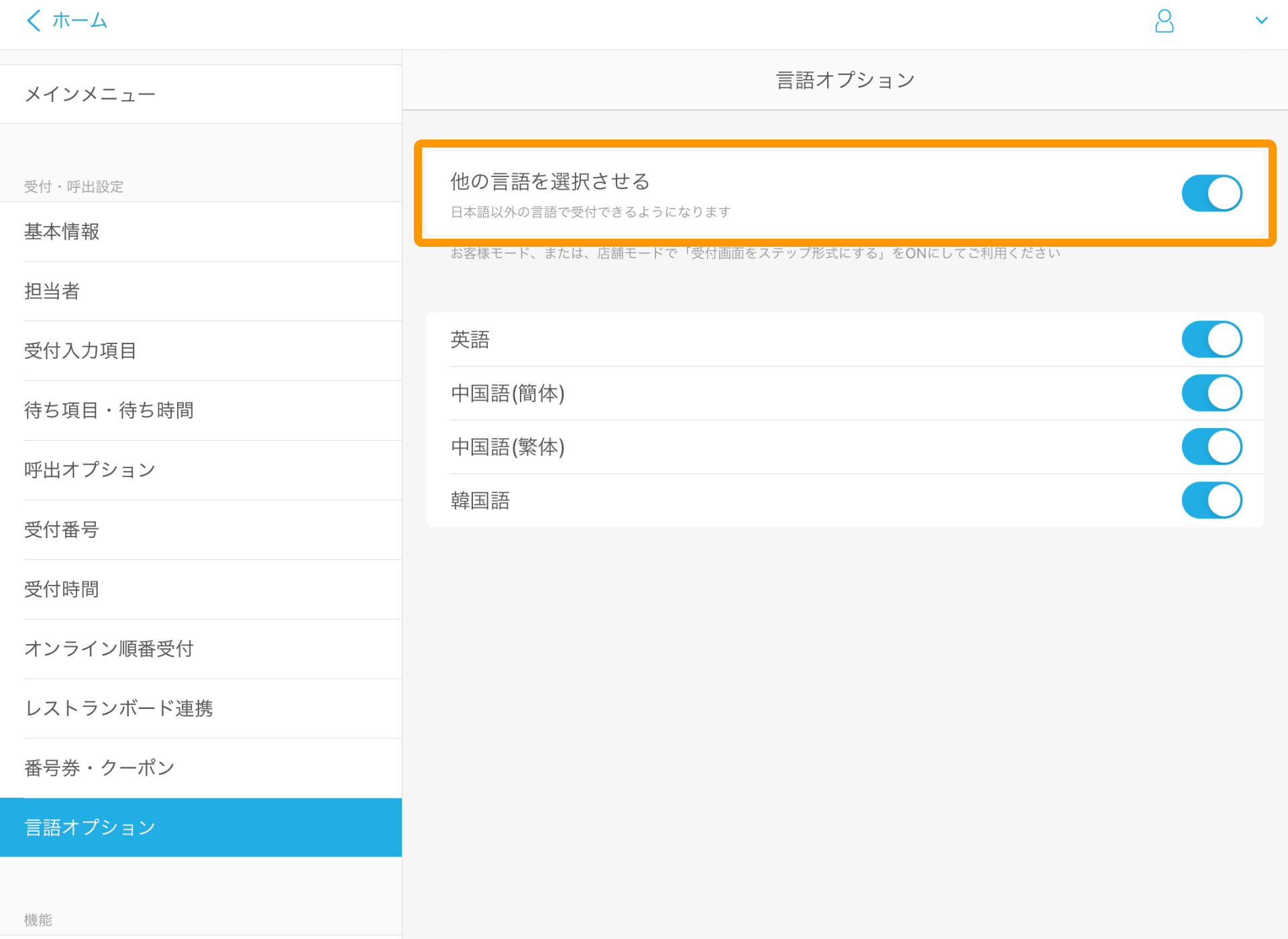The image size is (1288, 939).
Task: Select 担当者 in the sidebar
Action: click(x=201, y=291)
